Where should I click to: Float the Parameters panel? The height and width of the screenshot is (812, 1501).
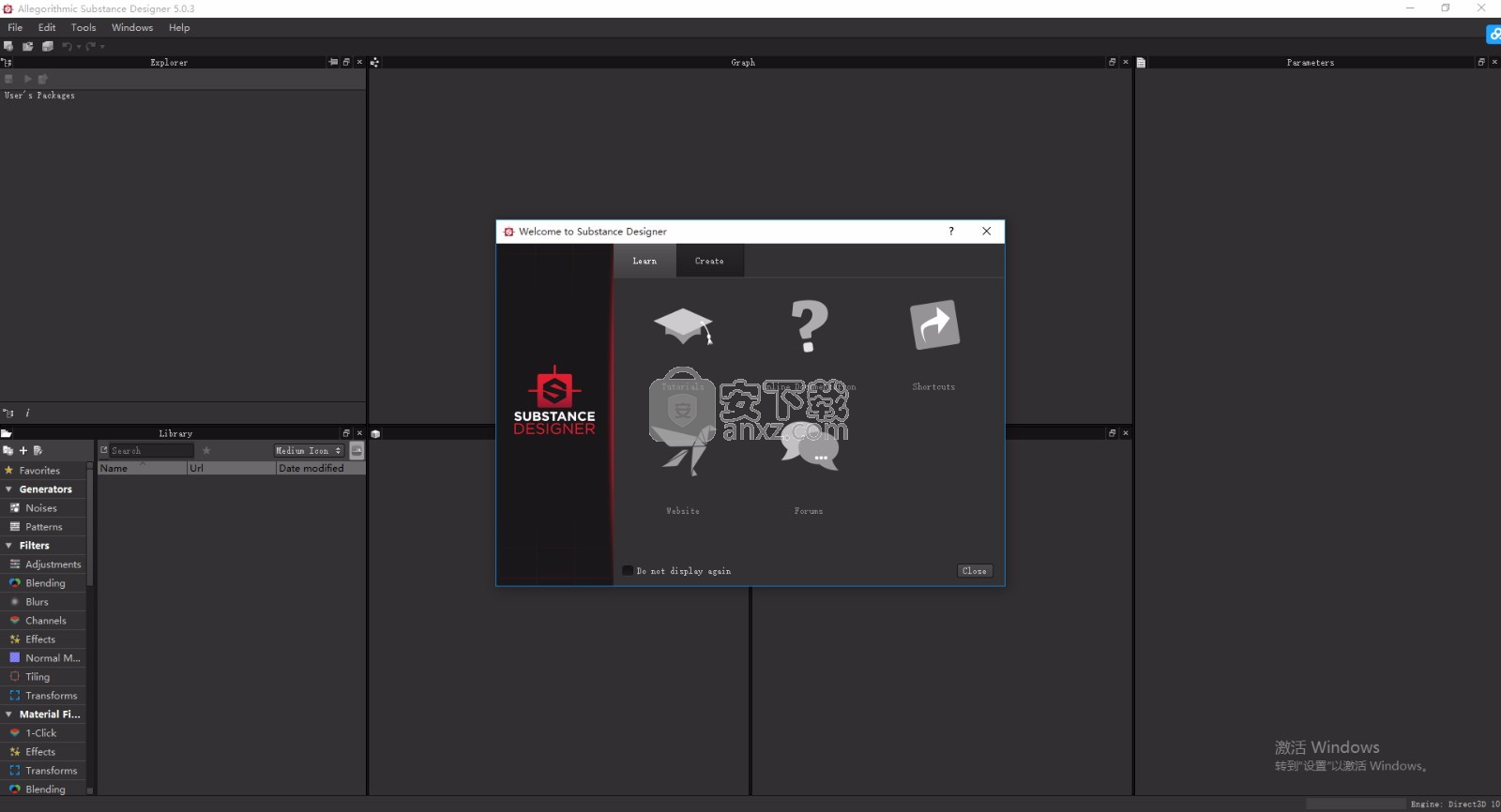(x=1481, y=62)
